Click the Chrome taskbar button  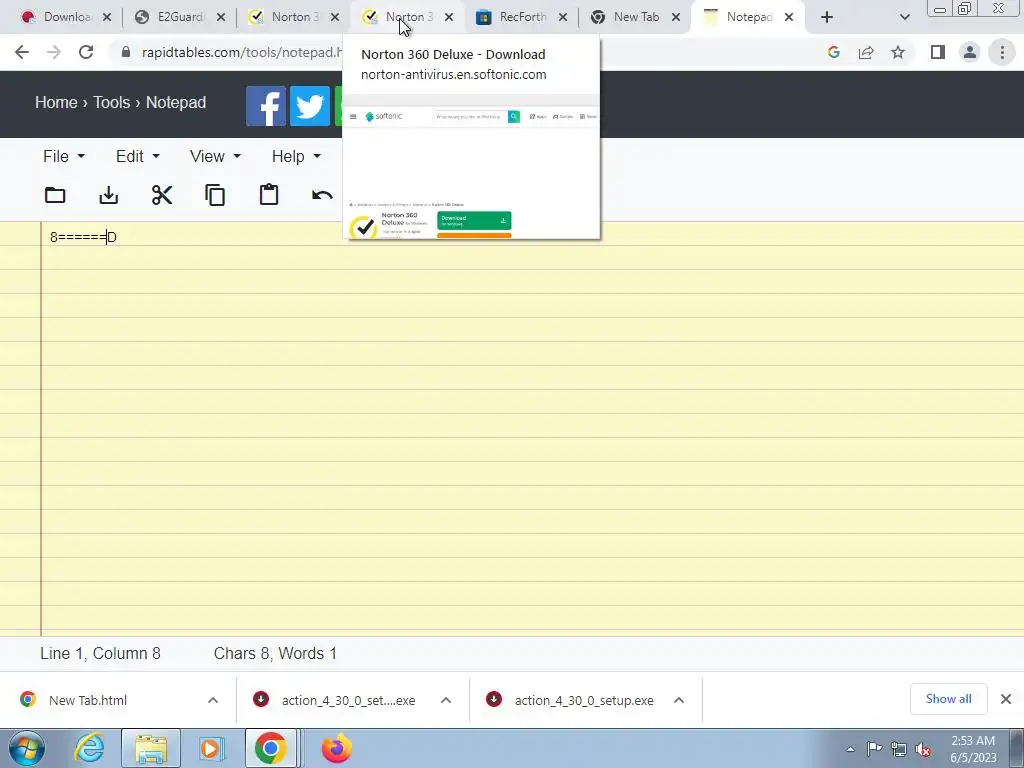coord(272,748)
